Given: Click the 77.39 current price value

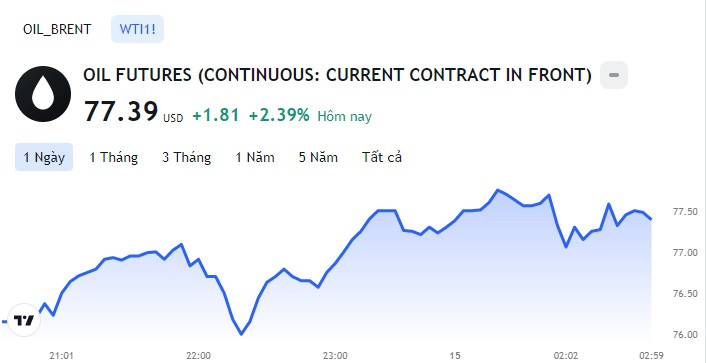Looking at the screenshot, I should pyautogui.click(x=121, y=111).
